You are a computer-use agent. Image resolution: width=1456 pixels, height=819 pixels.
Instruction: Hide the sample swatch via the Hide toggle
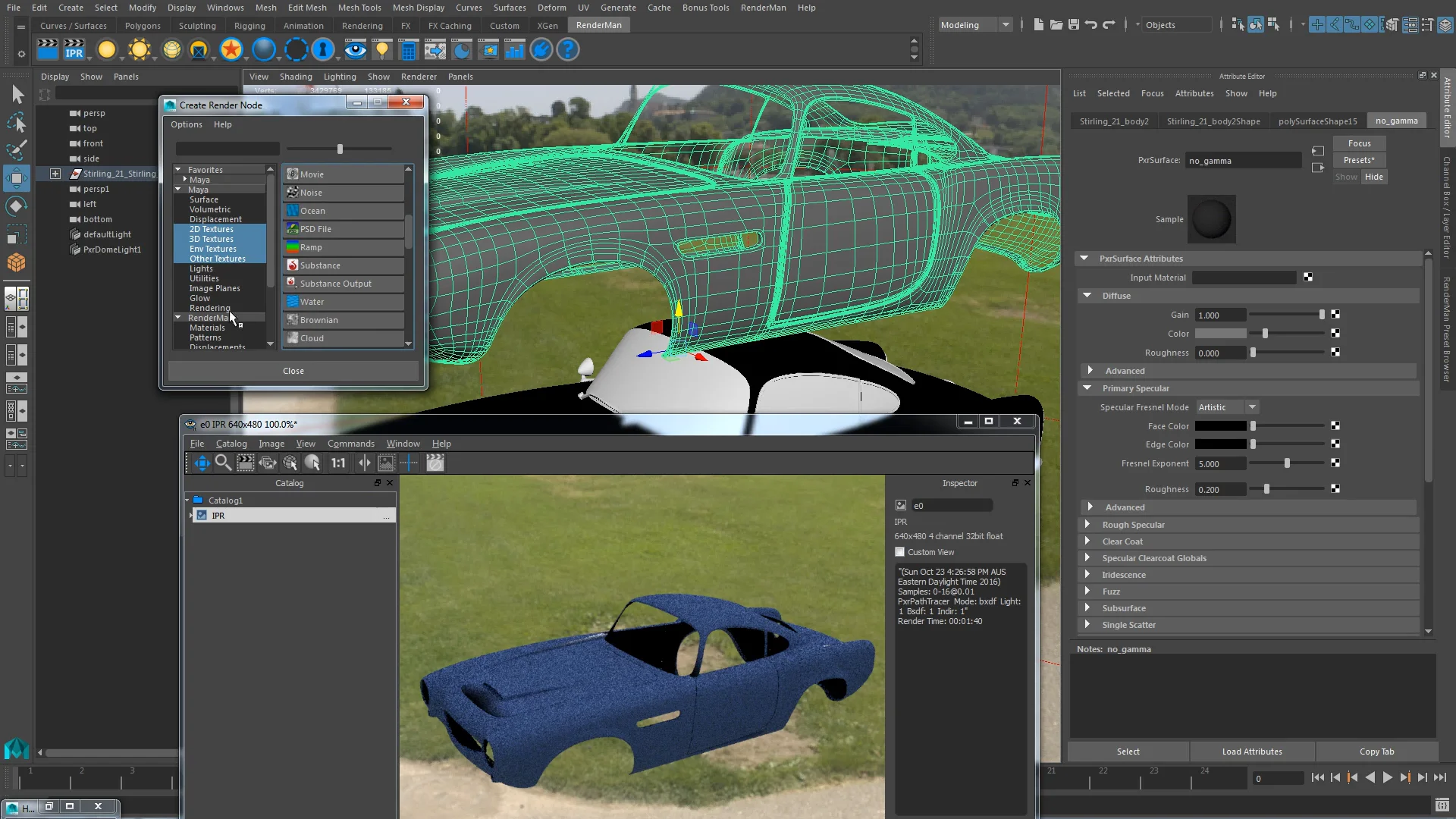click(1375, 177)
